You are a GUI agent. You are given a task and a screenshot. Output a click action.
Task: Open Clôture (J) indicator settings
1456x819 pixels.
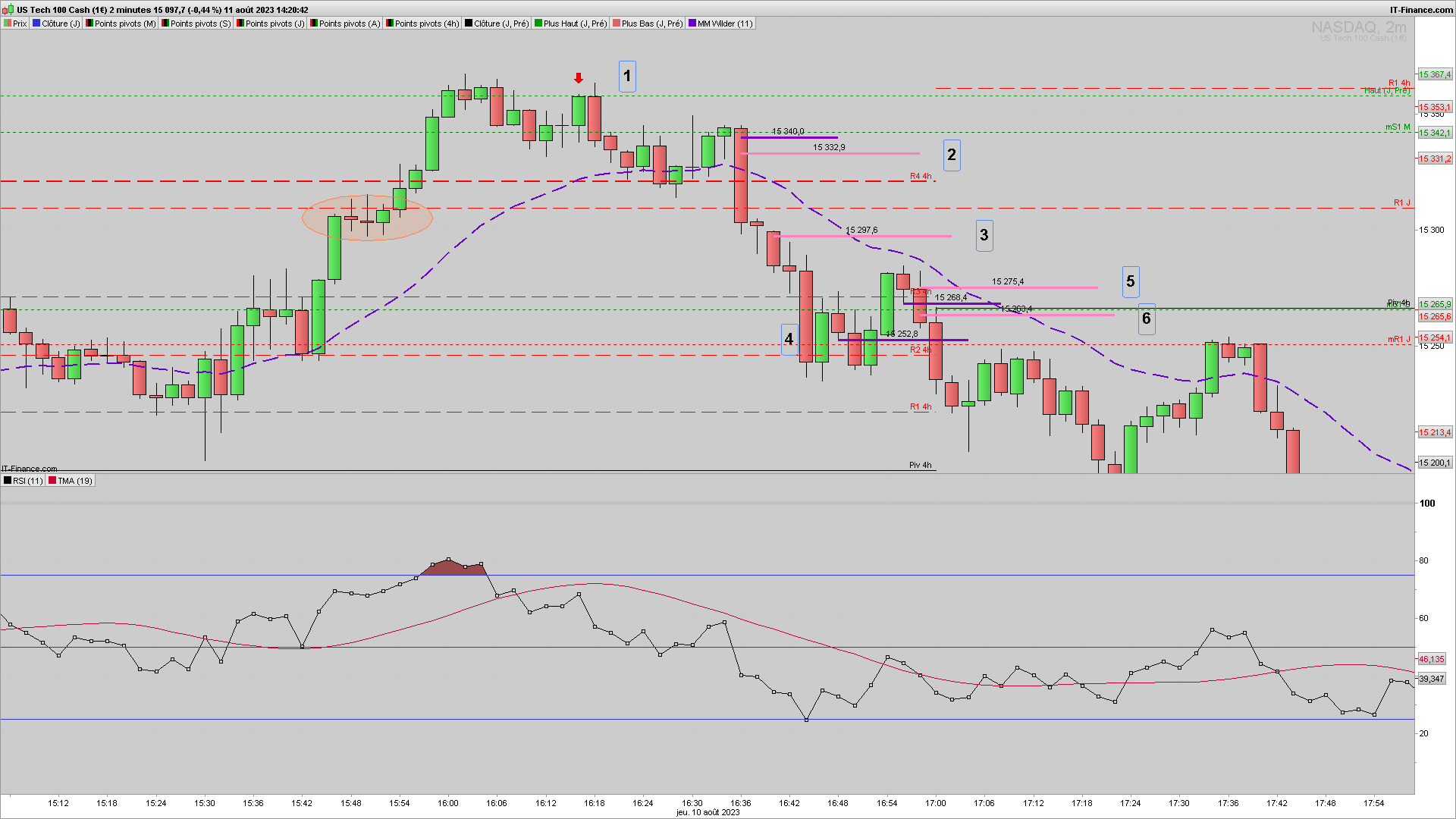[60, 24]
